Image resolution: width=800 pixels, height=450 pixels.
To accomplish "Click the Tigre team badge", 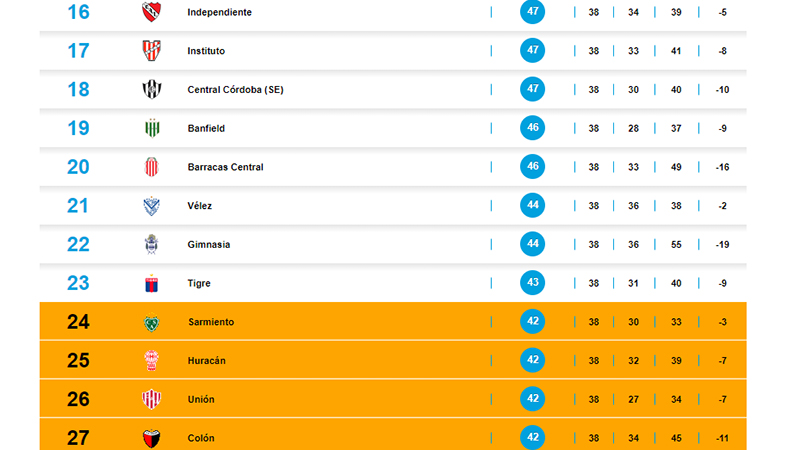I will click(x=152, y=283).
